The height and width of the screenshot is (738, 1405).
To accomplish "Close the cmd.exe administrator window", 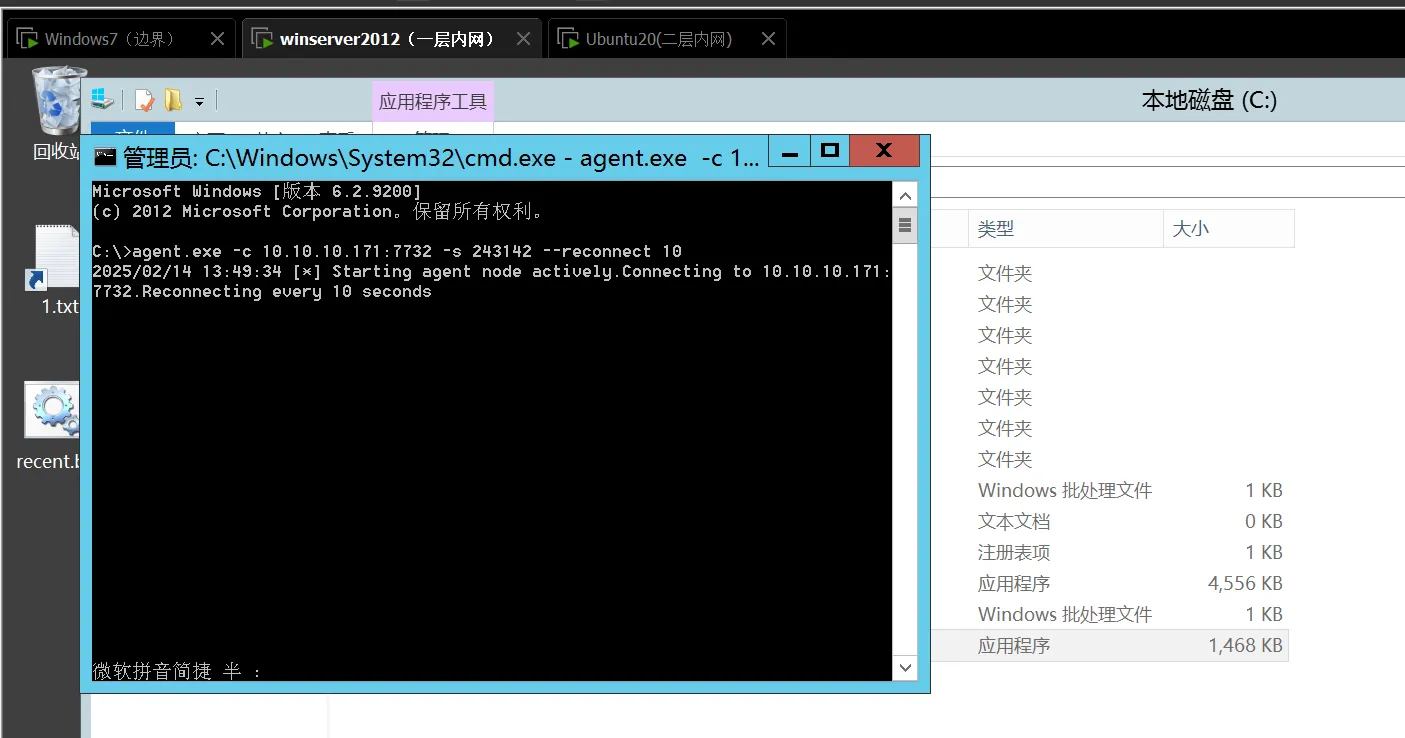I will pyautogui.click(x=883, y=151).
